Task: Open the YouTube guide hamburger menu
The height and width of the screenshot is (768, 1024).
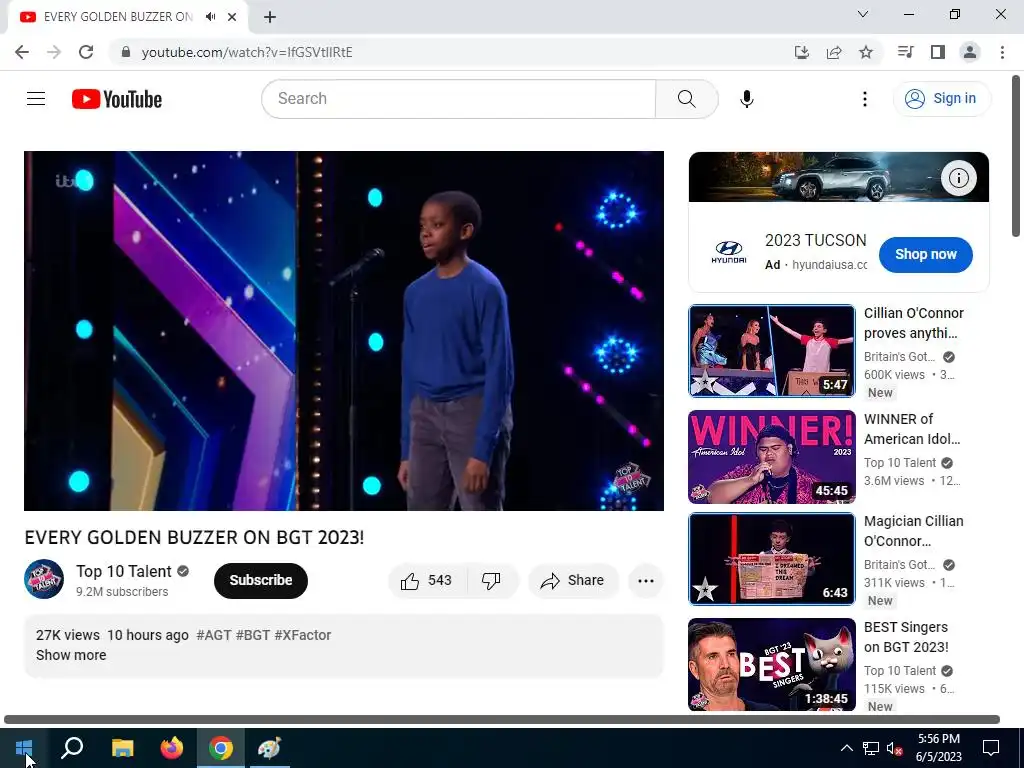Action: [36, 99]
